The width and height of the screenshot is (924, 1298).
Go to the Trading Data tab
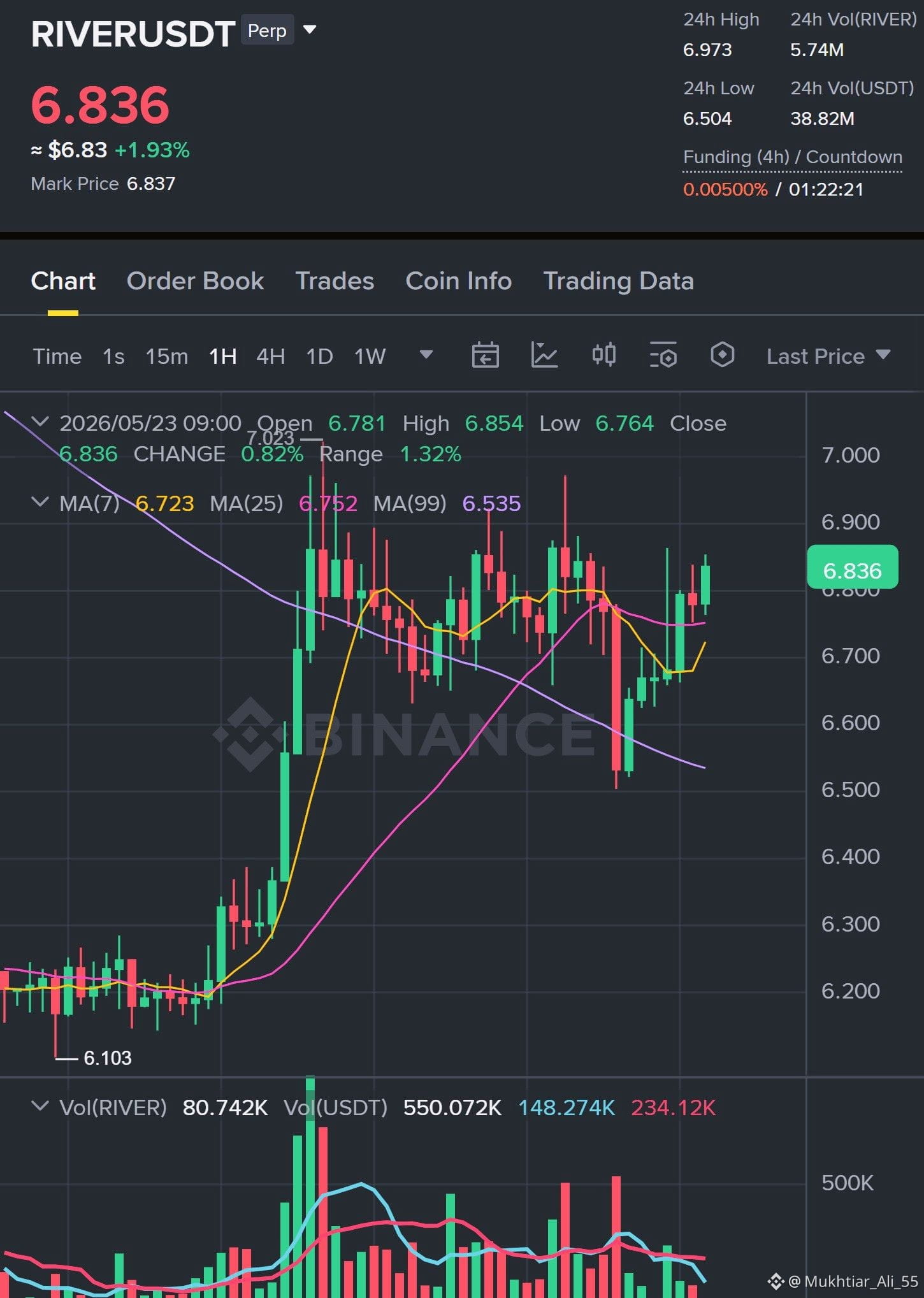point(618,281)
